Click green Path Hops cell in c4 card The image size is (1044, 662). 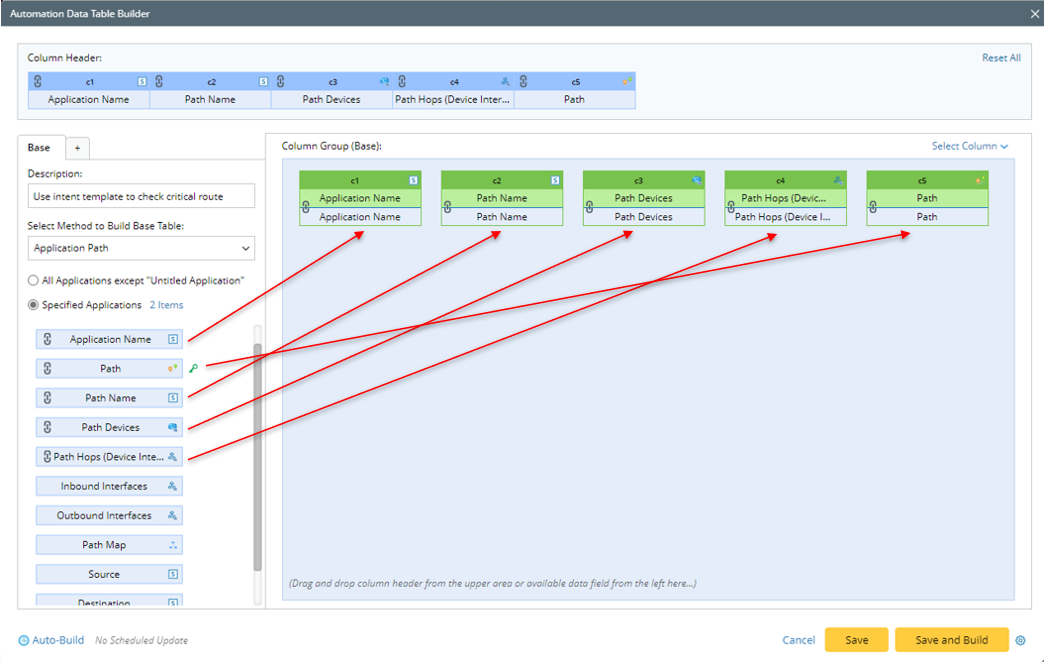[786, 198]
